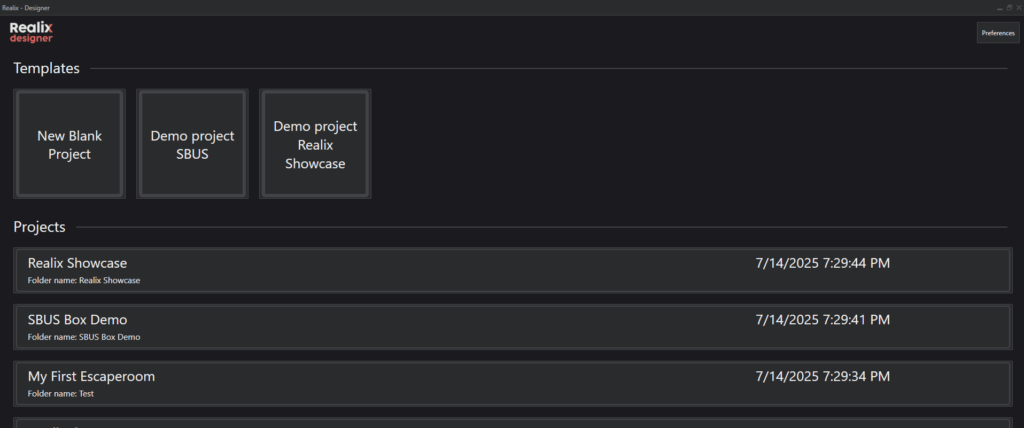The height and width of the screenshot is (428, 1024).
Task: Click the Templates section heading
Action: 46,68
